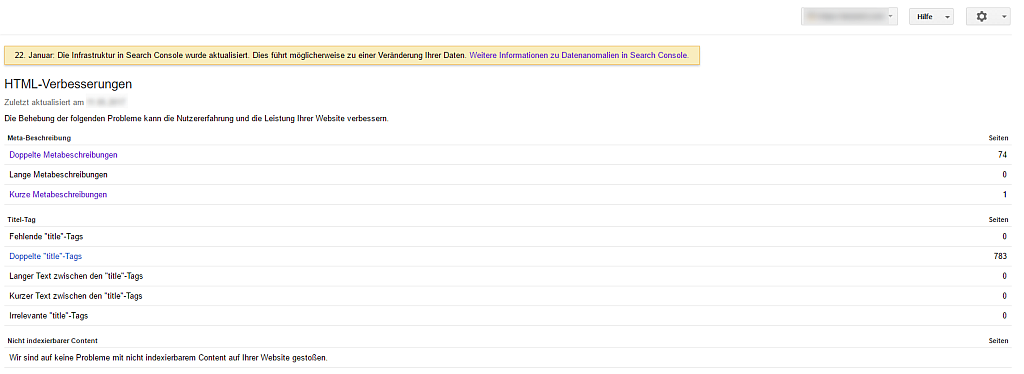This screenshot has height=374, width=1024.
Task: Click the Lange Metabeschreibungen row text
Action: pyautogui.click(x=59, y=175)
